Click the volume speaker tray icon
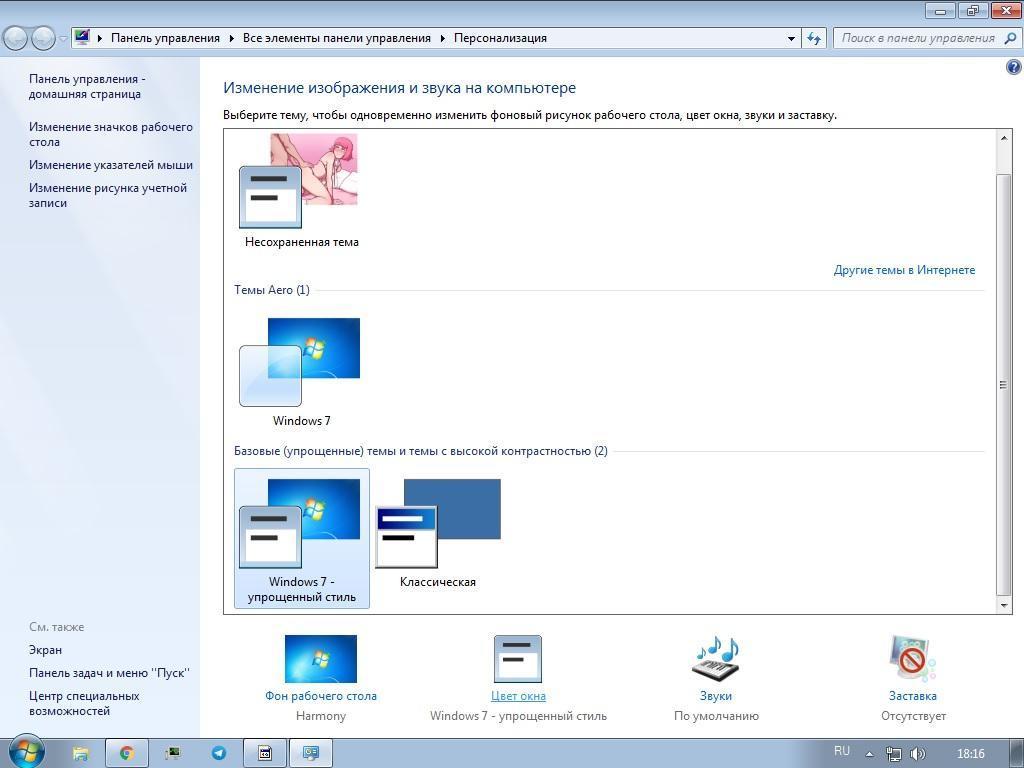The image size is (1024, 768). click(918, 754)
